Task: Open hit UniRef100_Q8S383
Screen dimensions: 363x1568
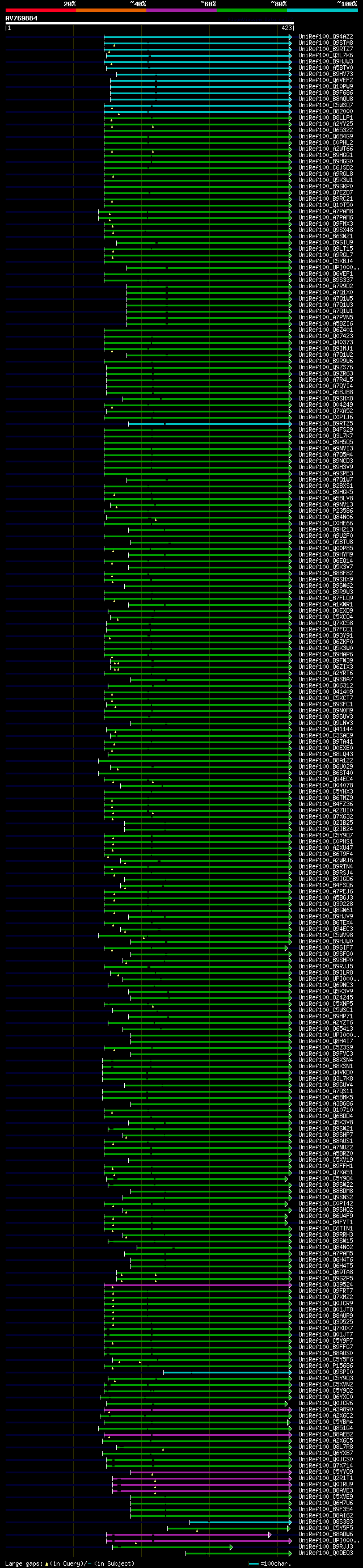Action: (325, 1521)
